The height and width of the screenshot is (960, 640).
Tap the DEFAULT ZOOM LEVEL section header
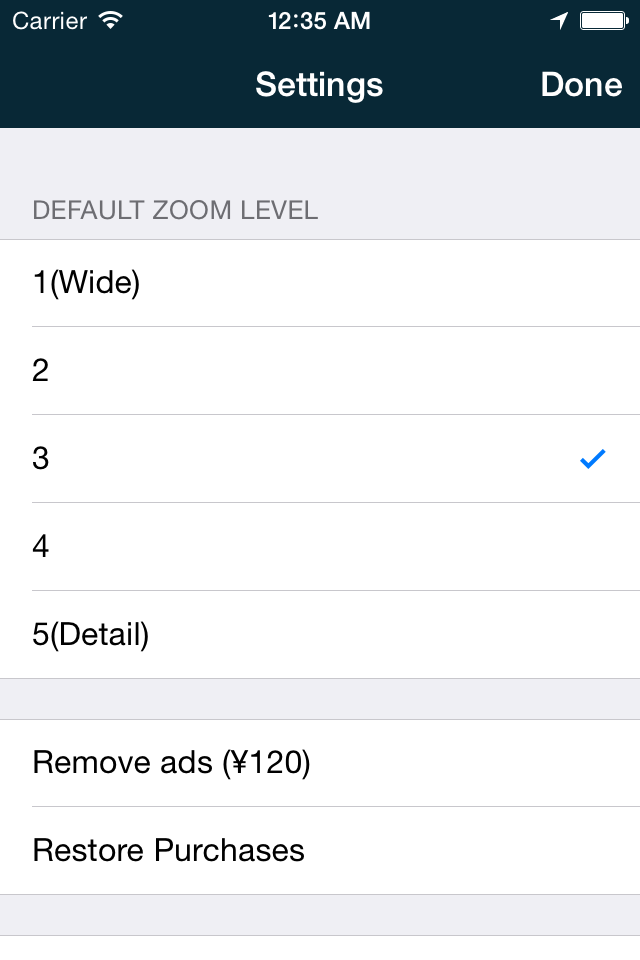[x=175, y=211]
